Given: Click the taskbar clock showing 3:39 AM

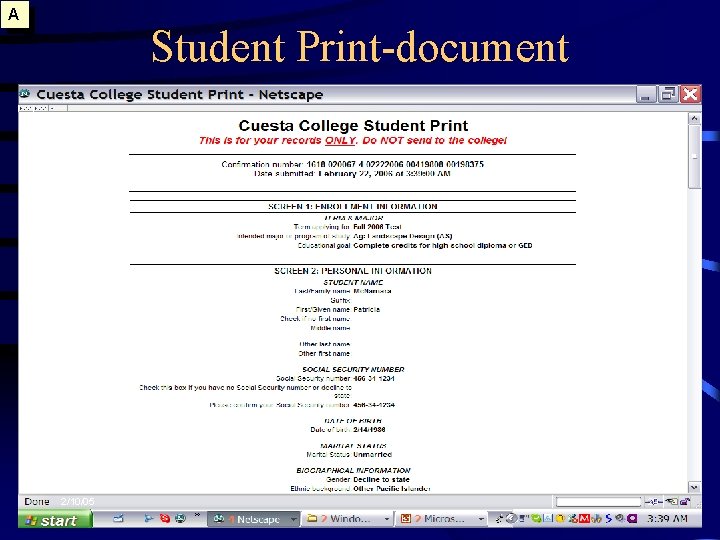Looking at the screenshot, I should [667, 518].
